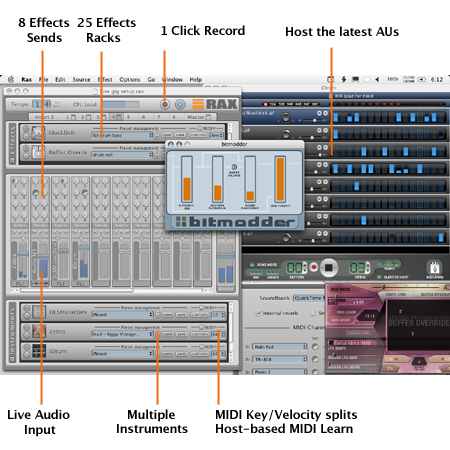
Task: Click iDrum 'save' preset button
Action: click(181, 353)
